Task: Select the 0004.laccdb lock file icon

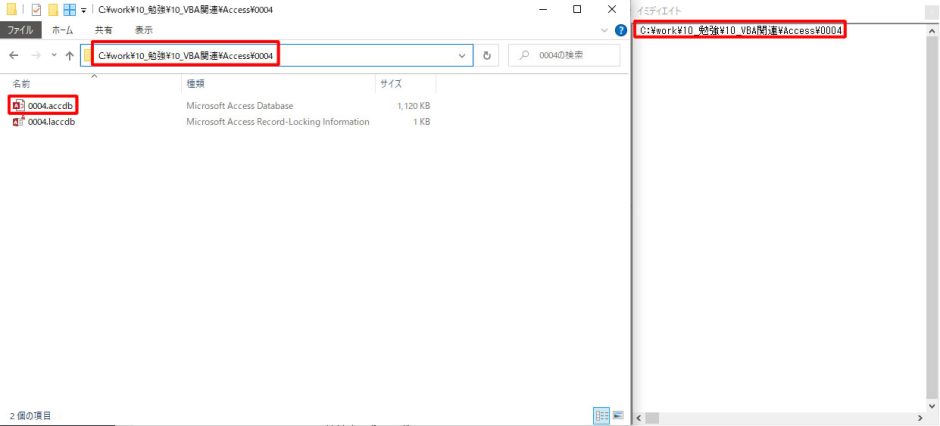Action: 18,122
